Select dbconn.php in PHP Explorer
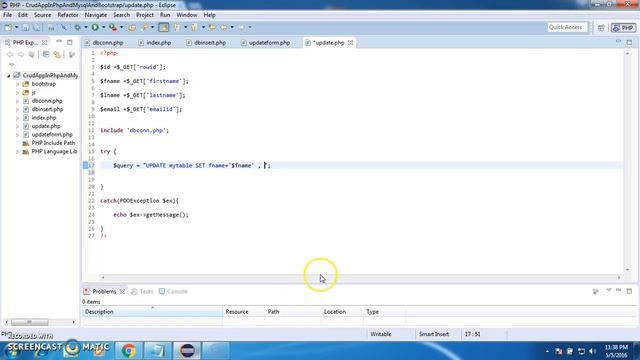 click(x=47, y=101)
